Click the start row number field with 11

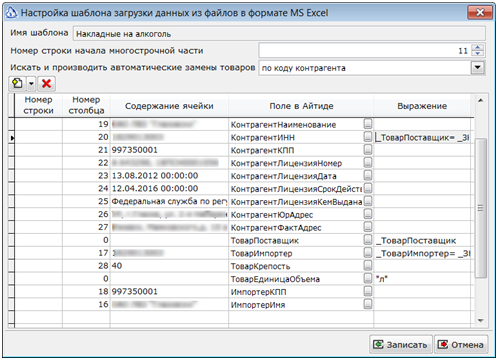pos(365,51)
